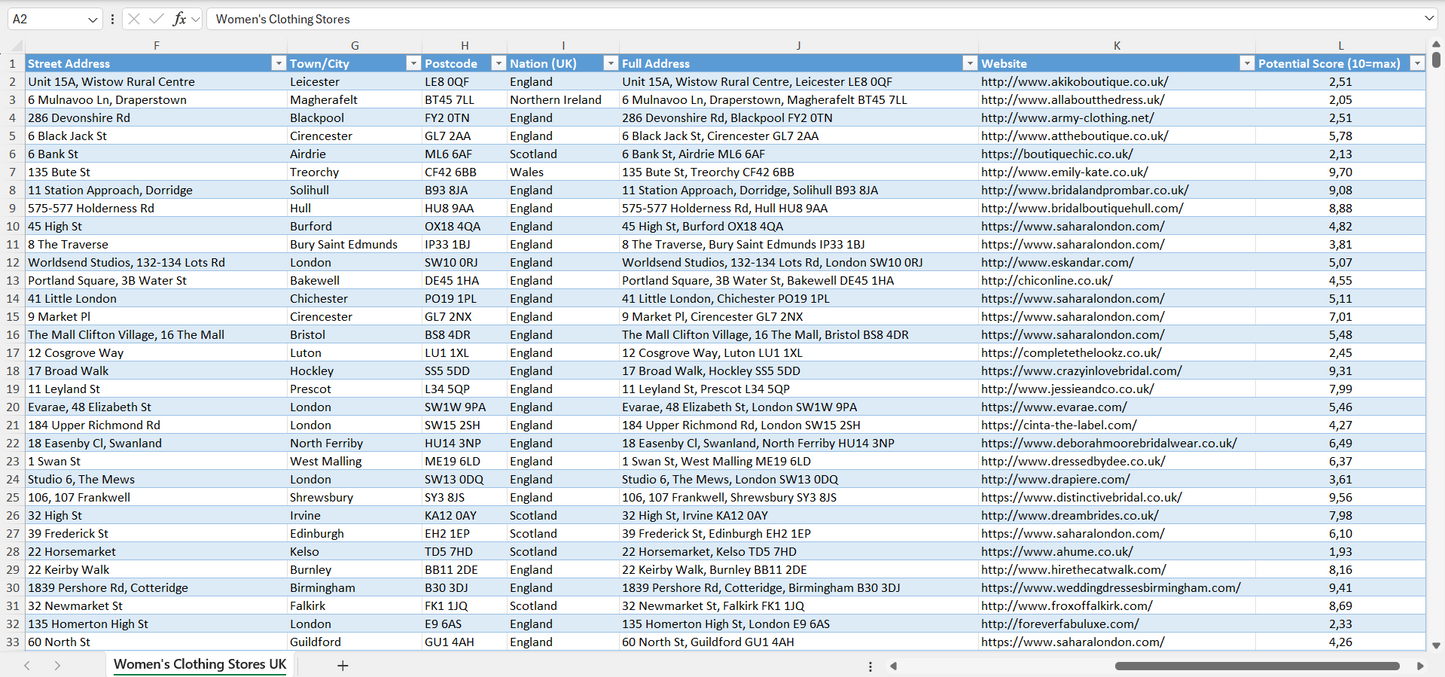Click the vertical scrollbar thumb
The width and height of the screenshot is (1445, 677).
(x=1437, y=60)
